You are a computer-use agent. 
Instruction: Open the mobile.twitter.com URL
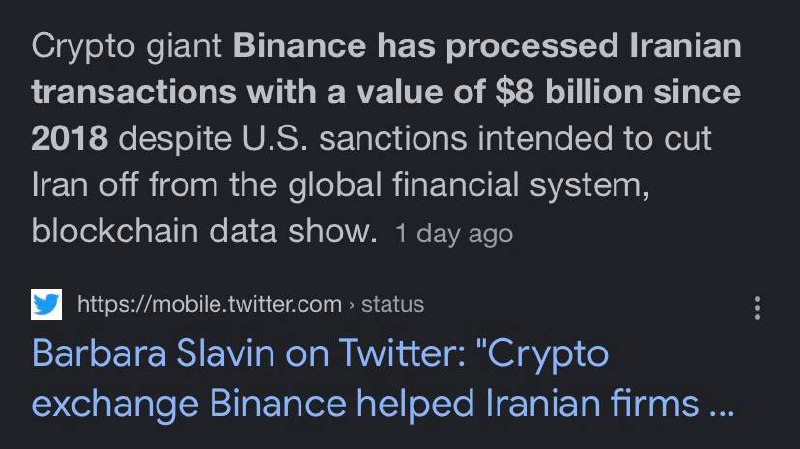pos(209,305)
